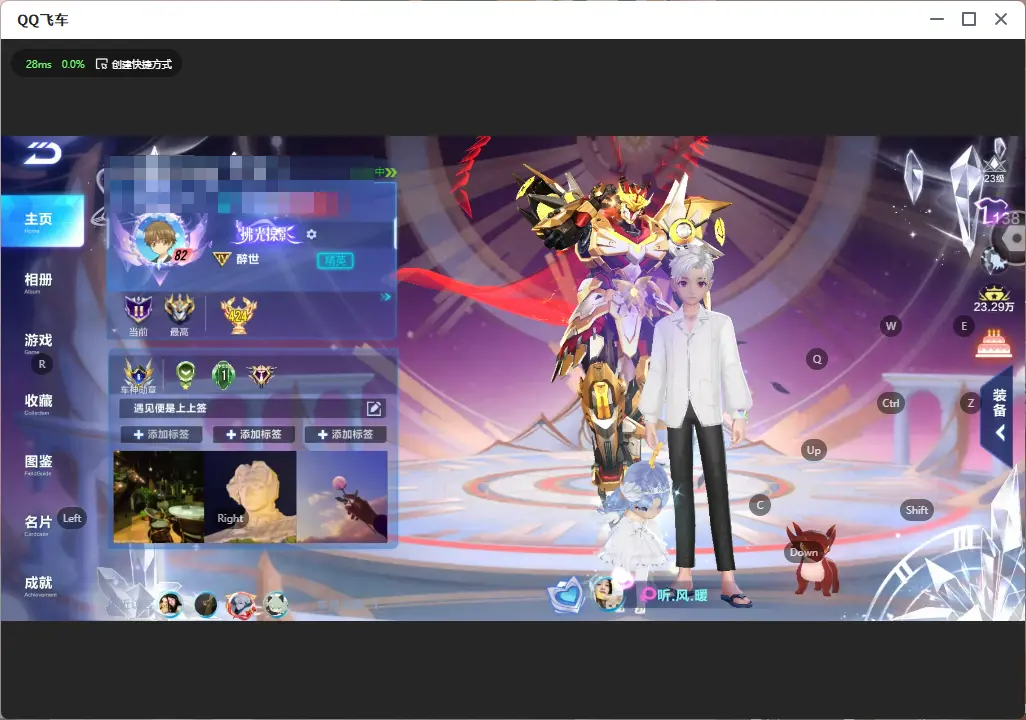Click the Left key overlay button

72,518
